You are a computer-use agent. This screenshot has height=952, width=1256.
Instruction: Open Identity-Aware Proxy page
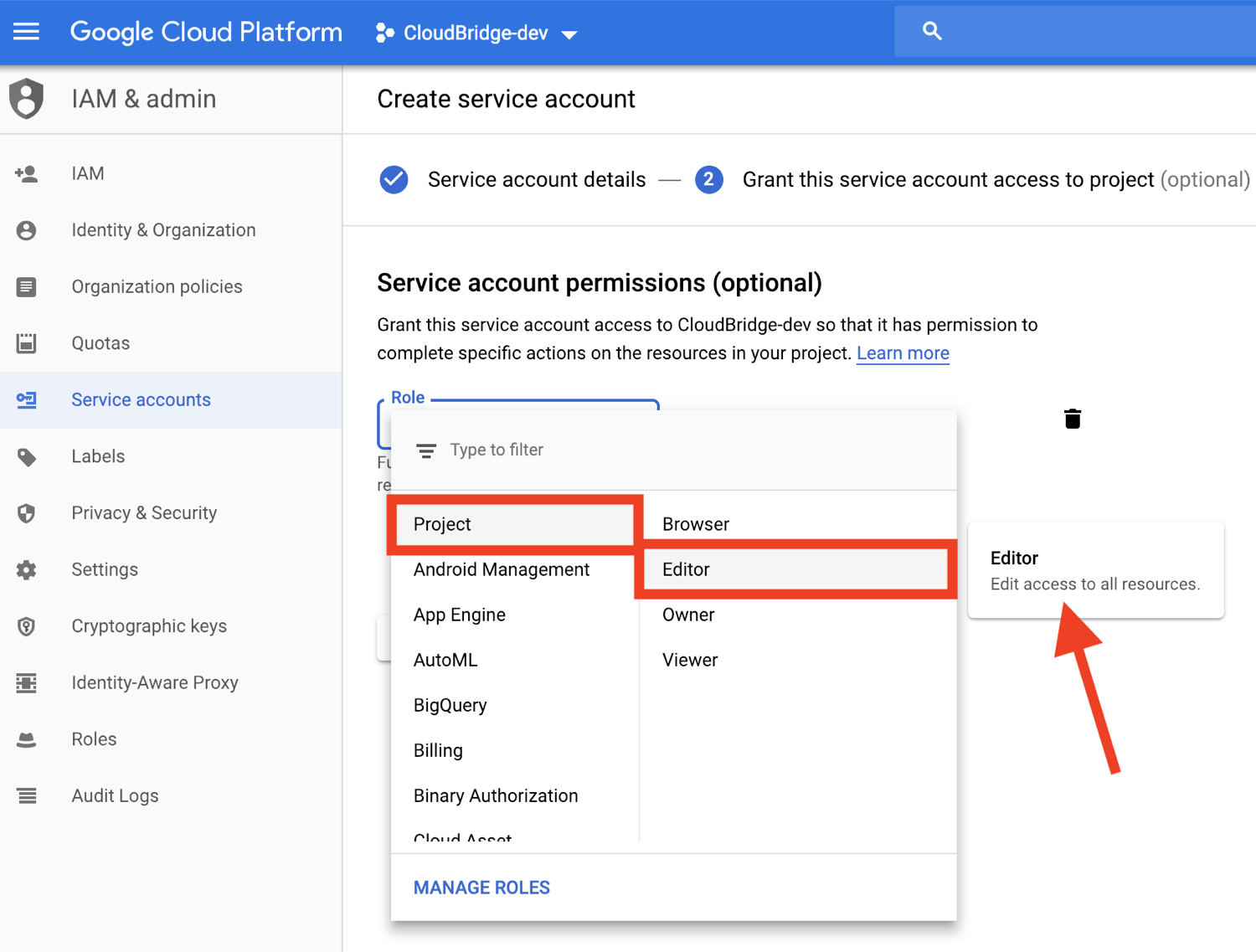coord(171,683)
